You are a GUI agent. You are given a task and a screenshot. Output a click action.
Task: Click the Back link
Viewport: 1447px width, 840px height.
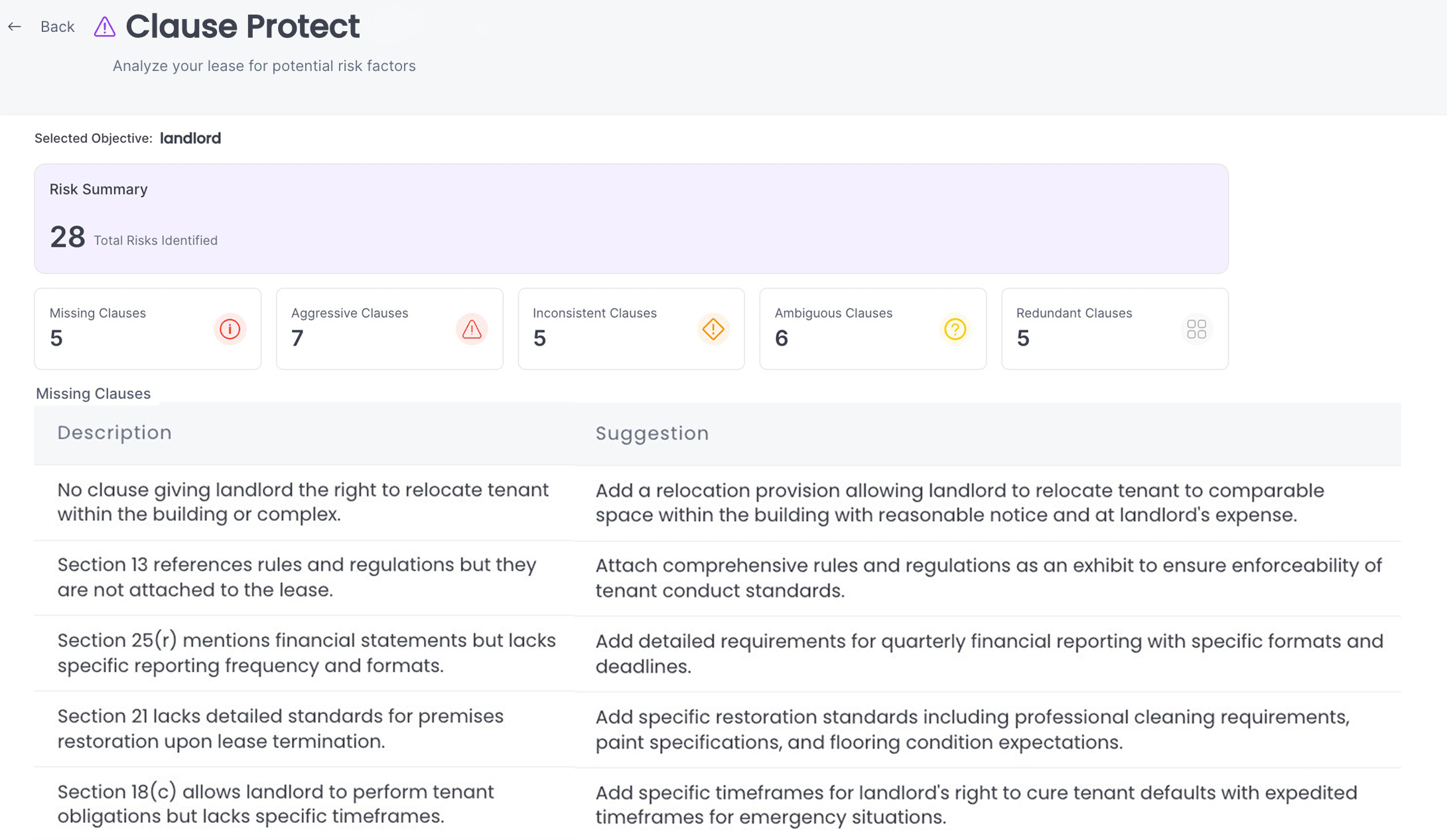[x=57, y=27]
